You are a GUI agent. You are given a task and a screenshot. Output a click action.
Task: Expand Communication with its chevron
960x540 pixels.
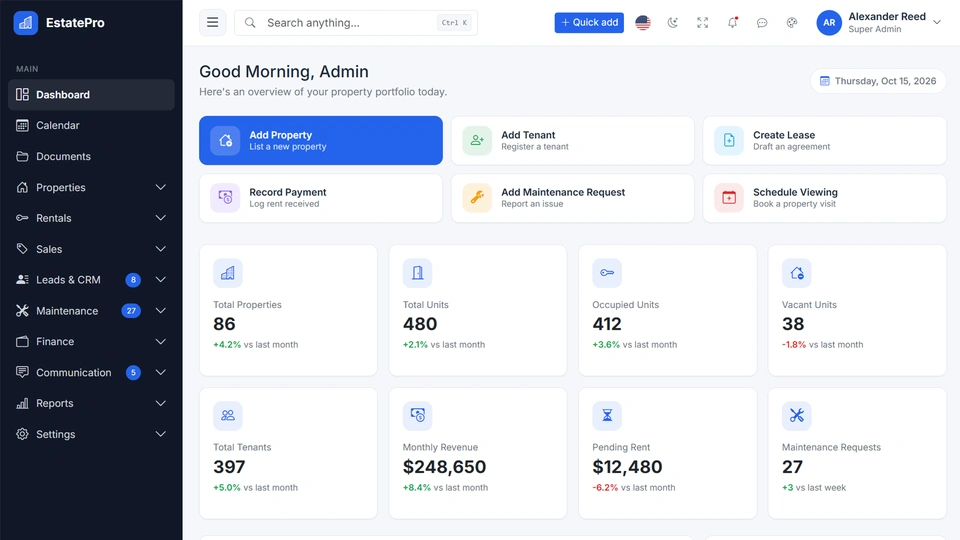pyautogui.click(x=160, y=372)
